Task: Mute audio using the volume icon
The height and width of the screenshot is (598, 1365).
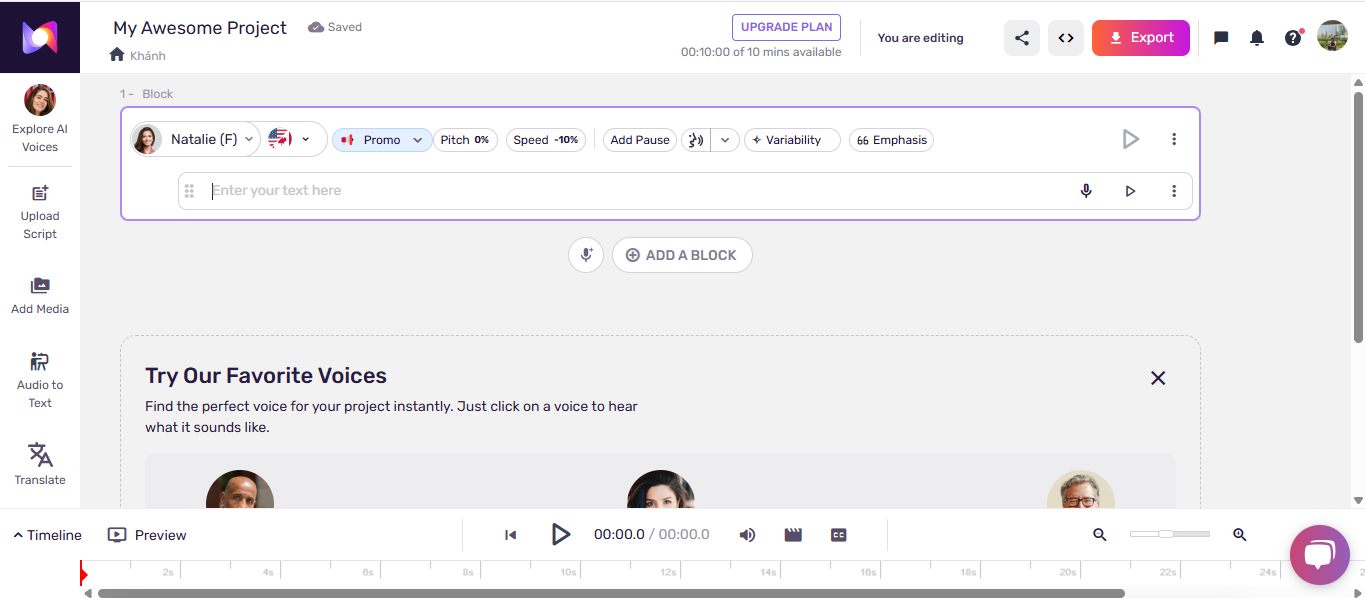Action: click(747, 534)
